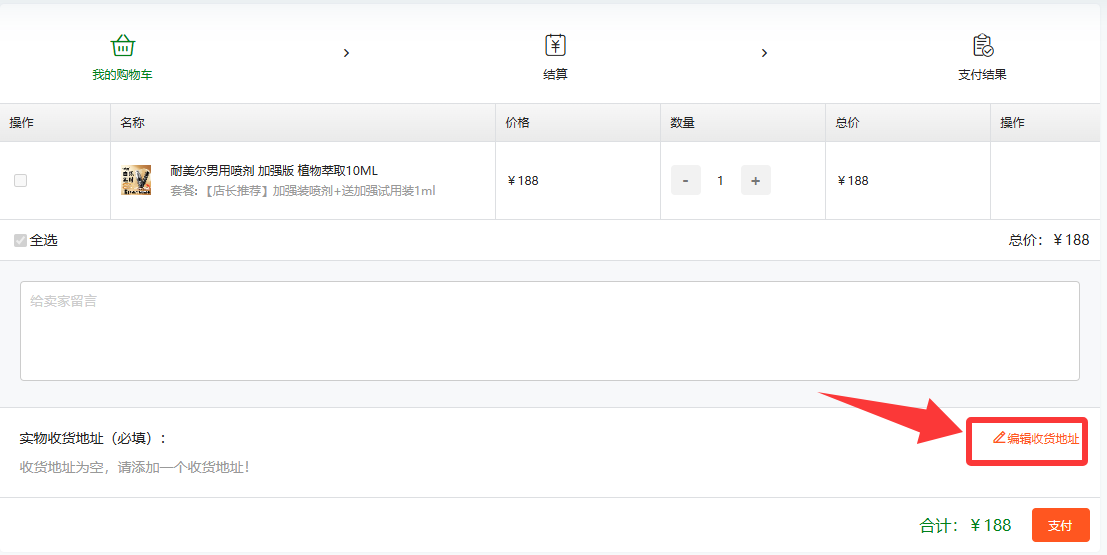Image resolution: width=1107 pixels, height=555 pixels.
Task: Click 编辑收货地址 to edit shipping address
Action: (x=1043, y=438)
